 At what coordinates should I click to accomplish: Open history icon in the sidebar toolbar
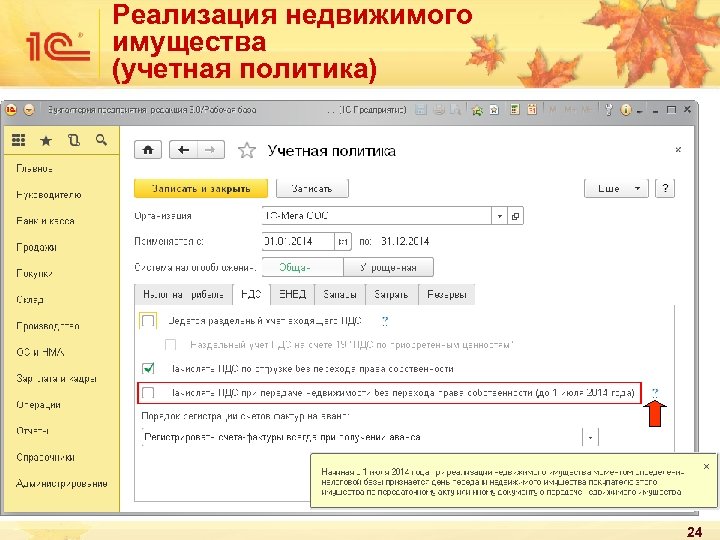pyautogui.click(x=74, y=140)
